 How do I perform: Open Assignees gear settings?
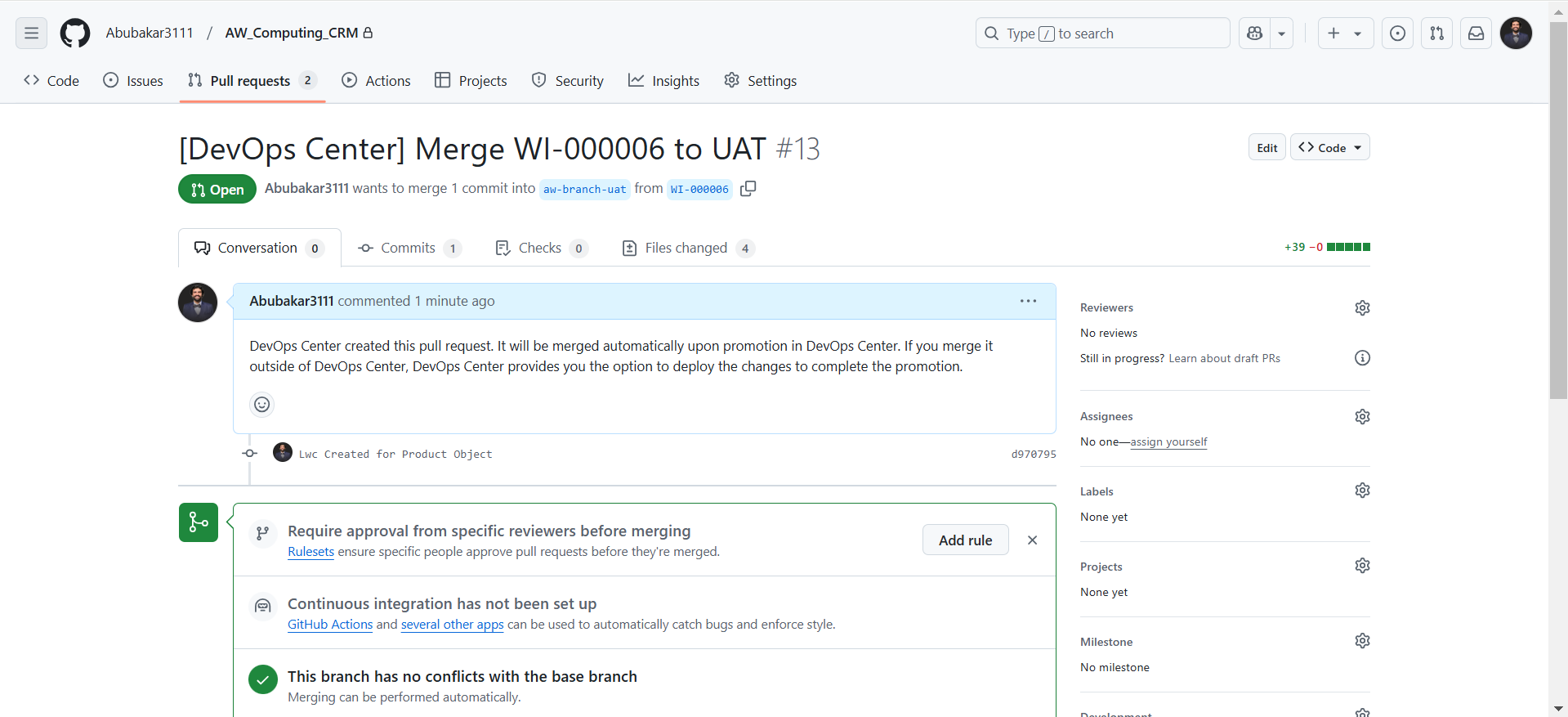1362,417
